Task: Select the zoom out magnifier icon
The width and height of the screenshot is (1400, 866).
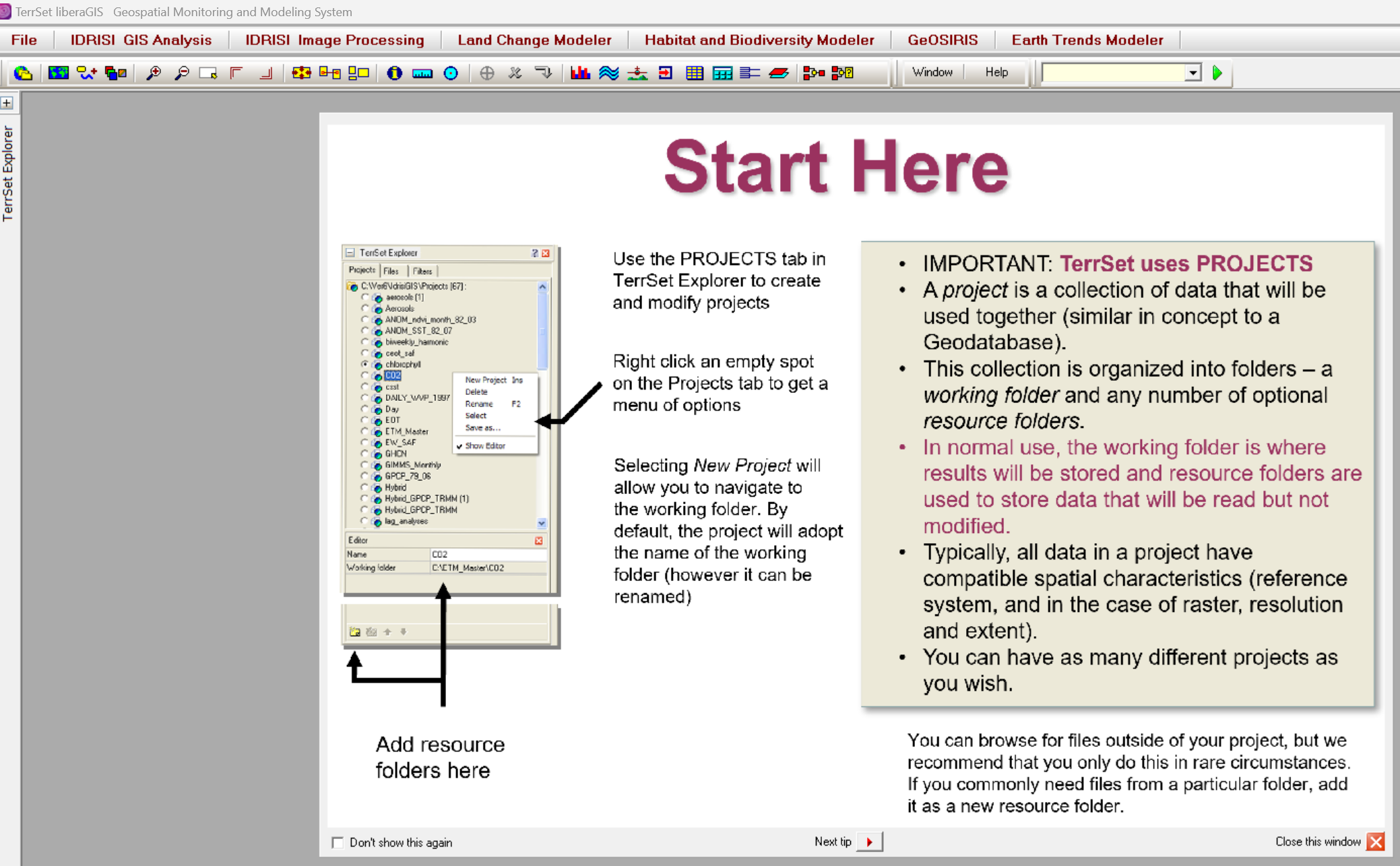Action: tap(181, 73)
